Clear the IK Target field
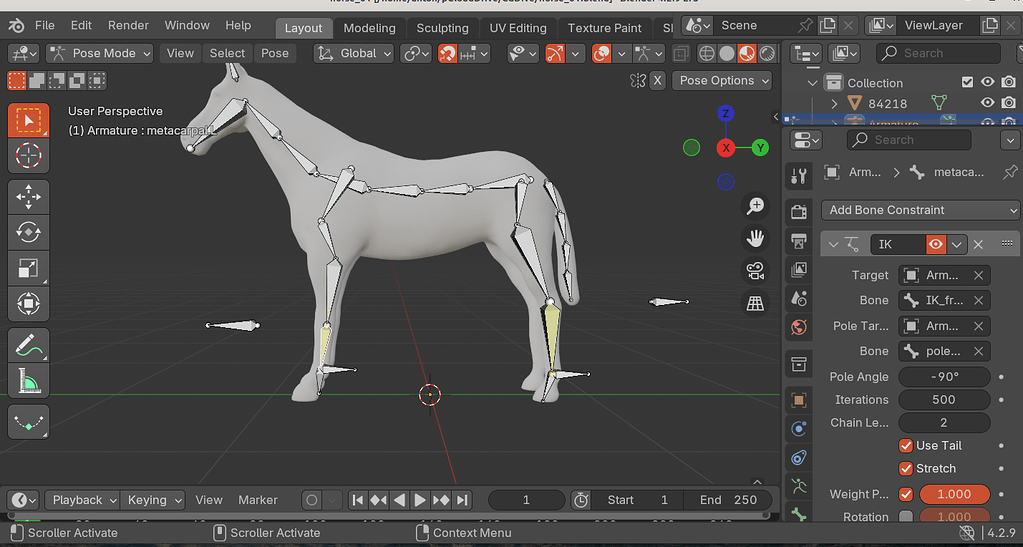This screenshot has height=547, width=1023. pyautogui.click(x=978, y=275)
